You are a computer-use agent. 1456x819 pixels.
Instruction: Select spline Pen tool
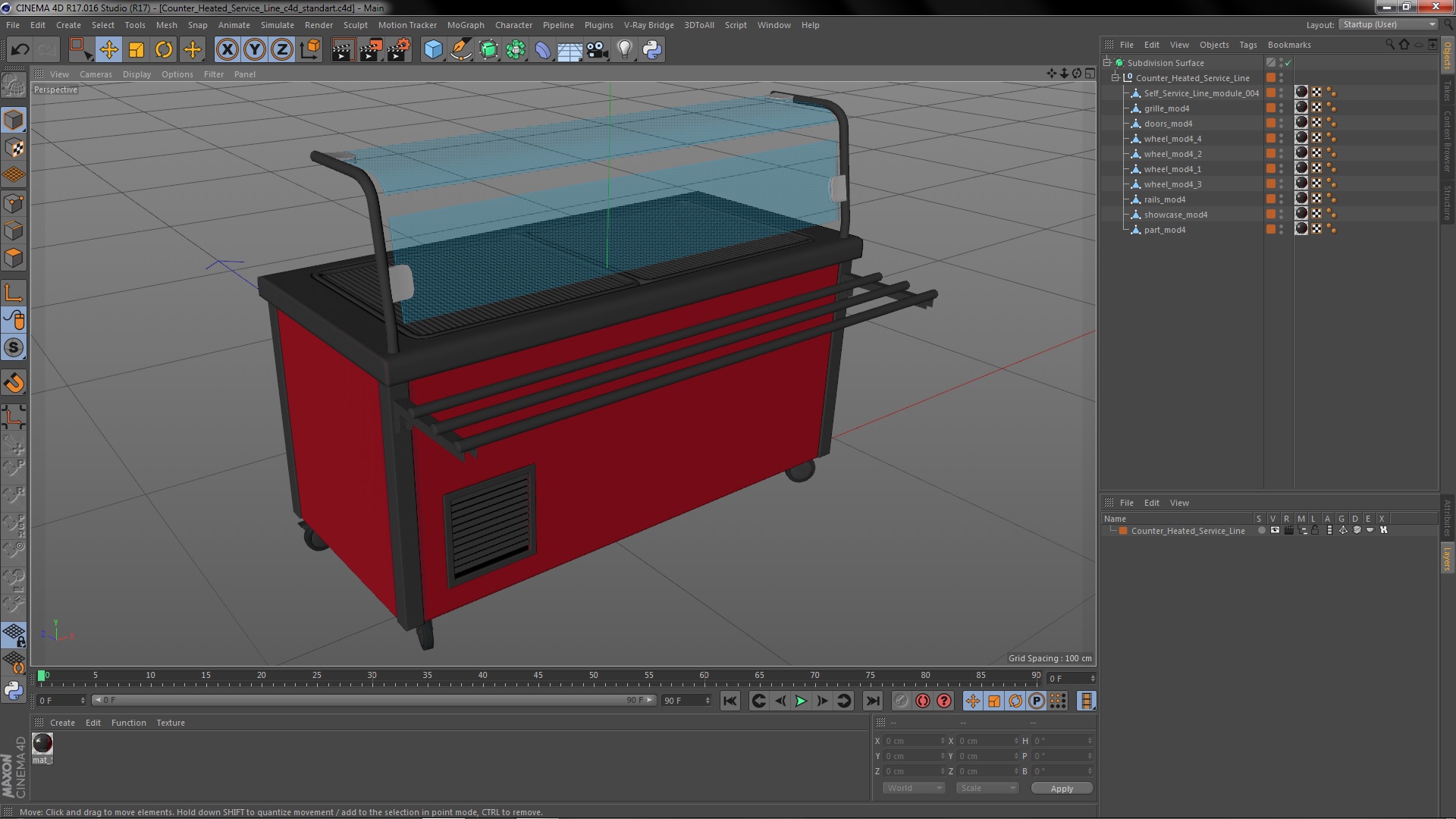(x=460, y=50)
